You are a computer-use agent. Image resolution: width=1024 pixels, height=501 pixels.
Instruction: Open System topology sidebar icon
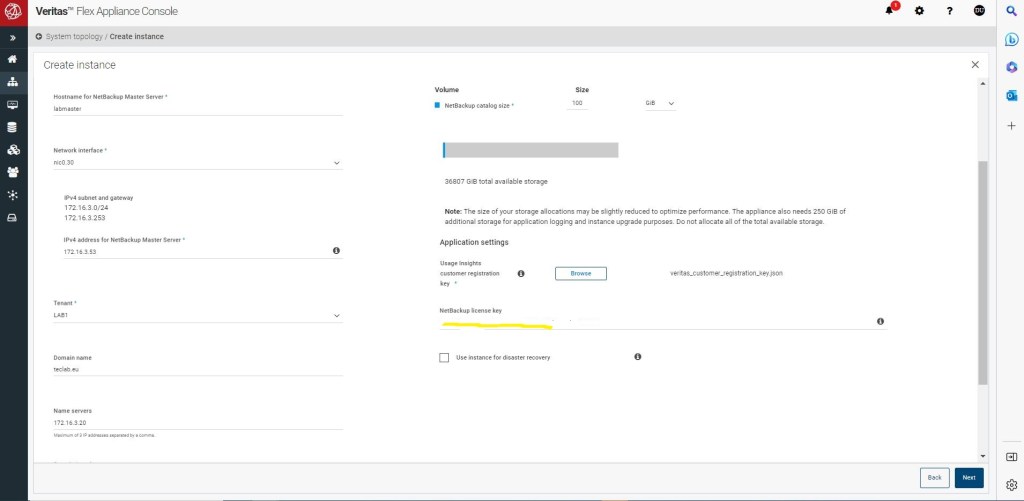tap(12, 82)
